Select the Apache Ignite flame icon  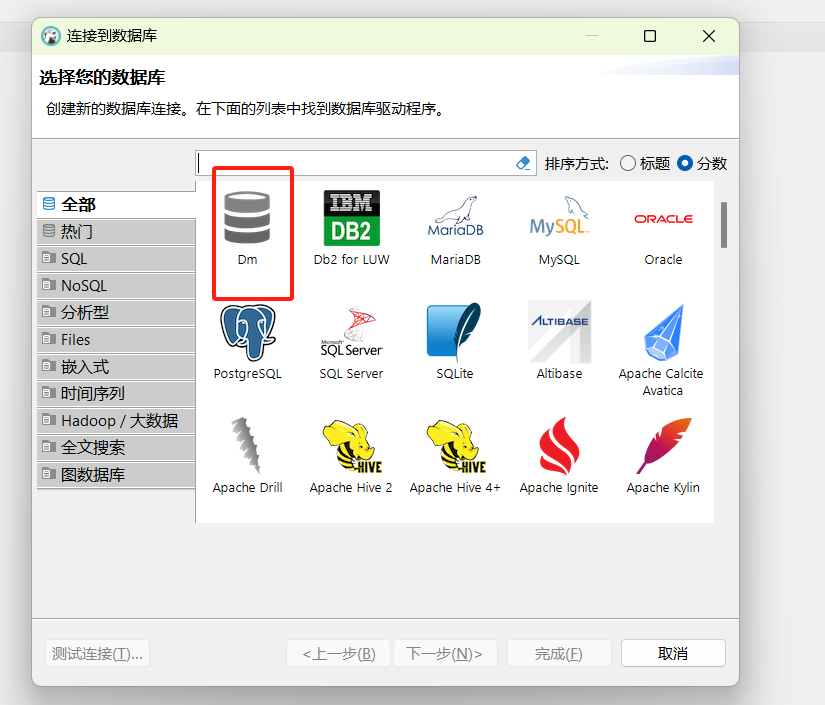(x=559, y=446)
